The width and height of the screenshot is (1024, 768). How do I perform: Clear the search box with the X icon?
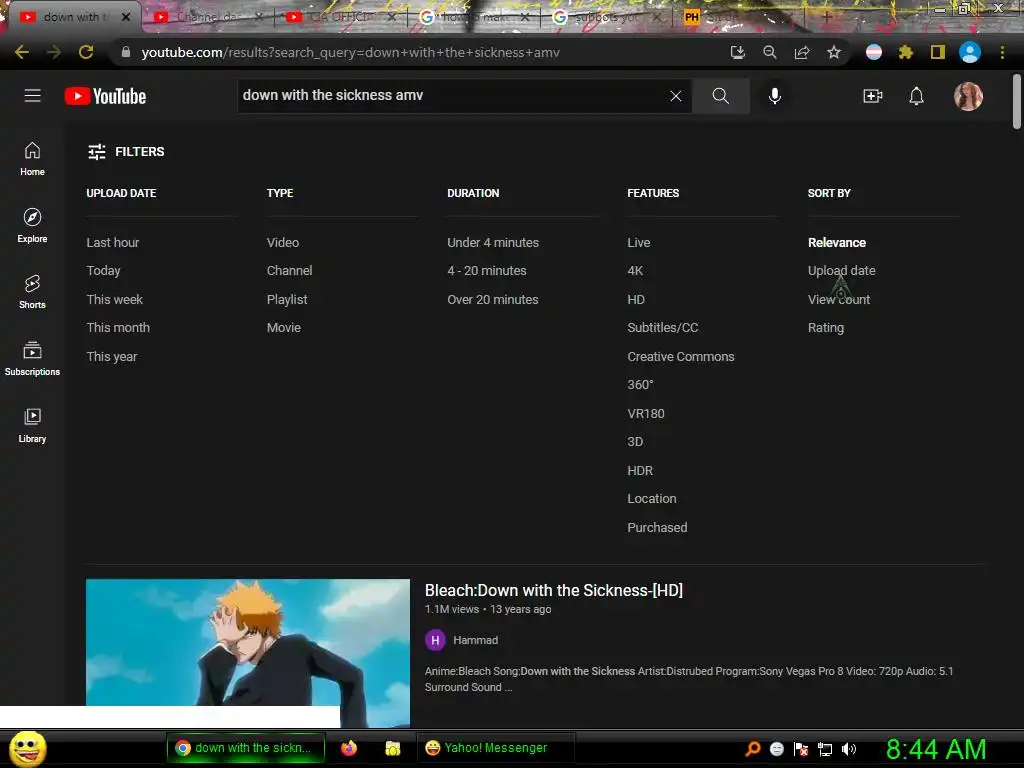[x=676, y=96]
